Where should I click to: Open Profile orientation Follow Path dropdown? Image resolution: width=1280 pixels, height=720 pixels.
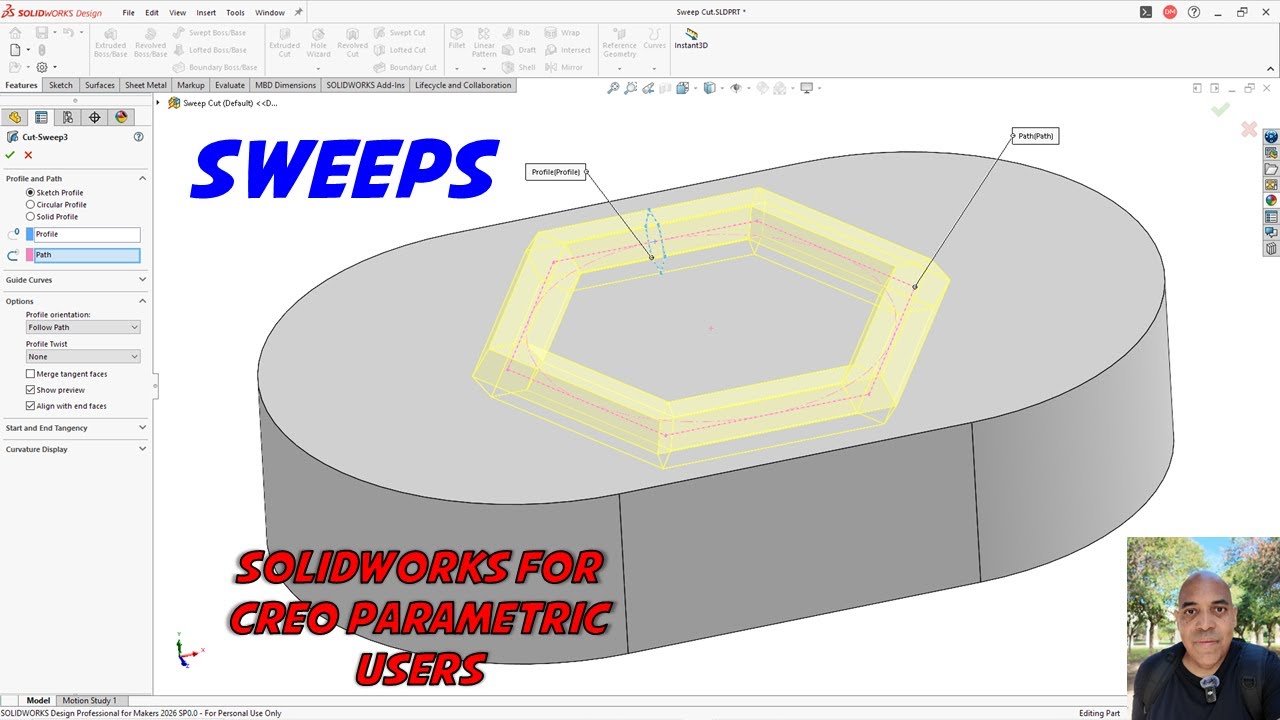(83, 327)
